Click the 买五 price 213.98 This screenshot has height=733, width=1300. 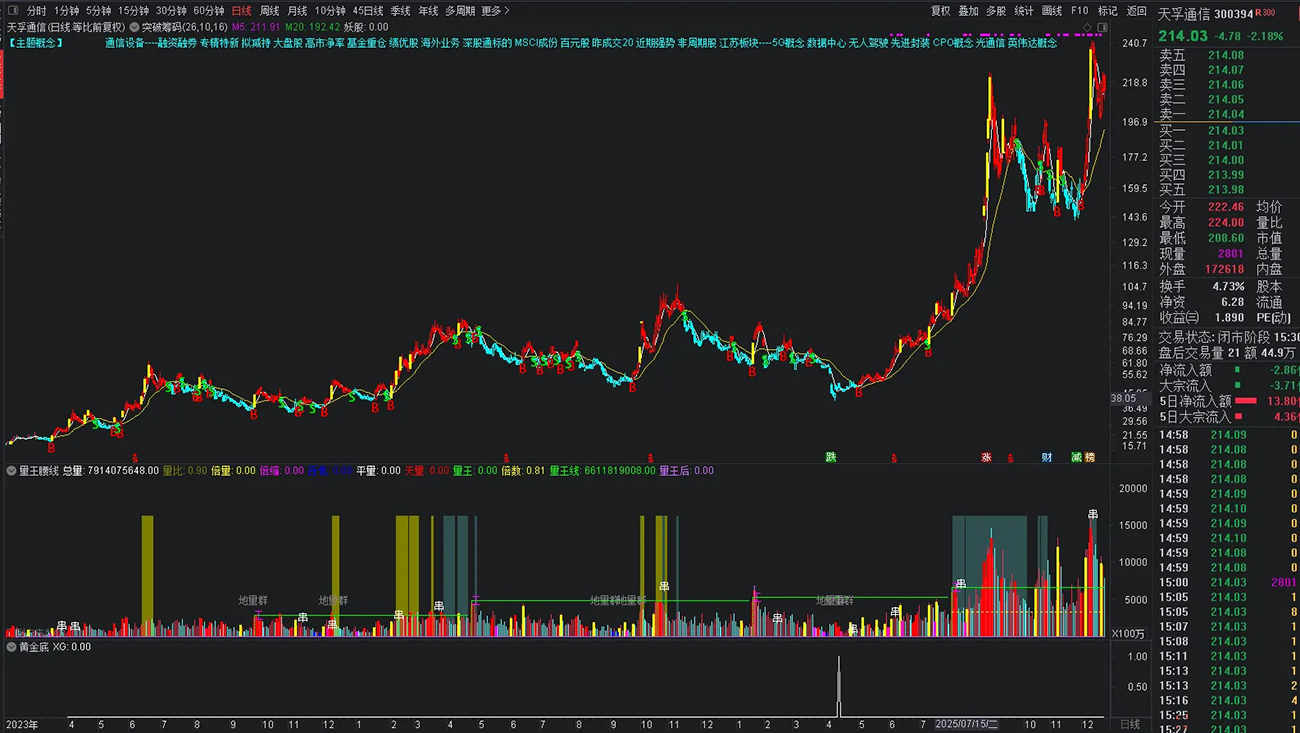coord(1226,189)
